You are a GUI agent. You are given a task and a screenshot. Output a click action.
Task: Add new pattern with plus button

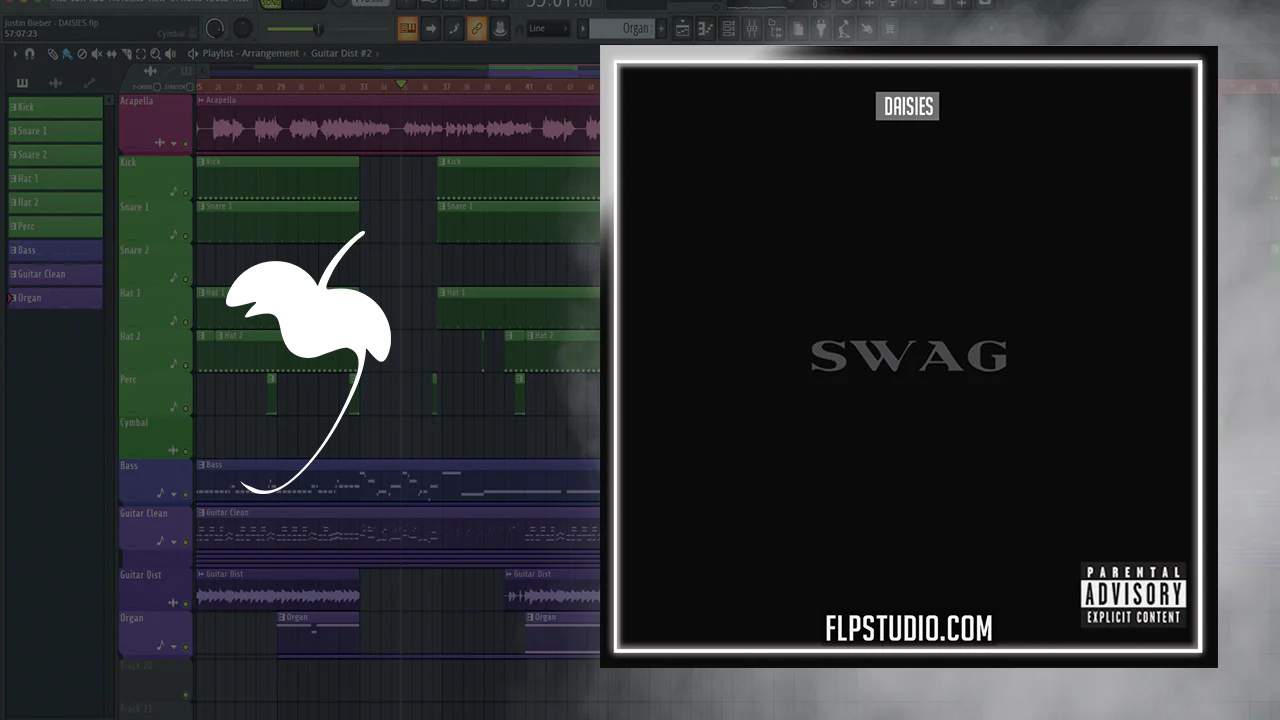(662, 29)
